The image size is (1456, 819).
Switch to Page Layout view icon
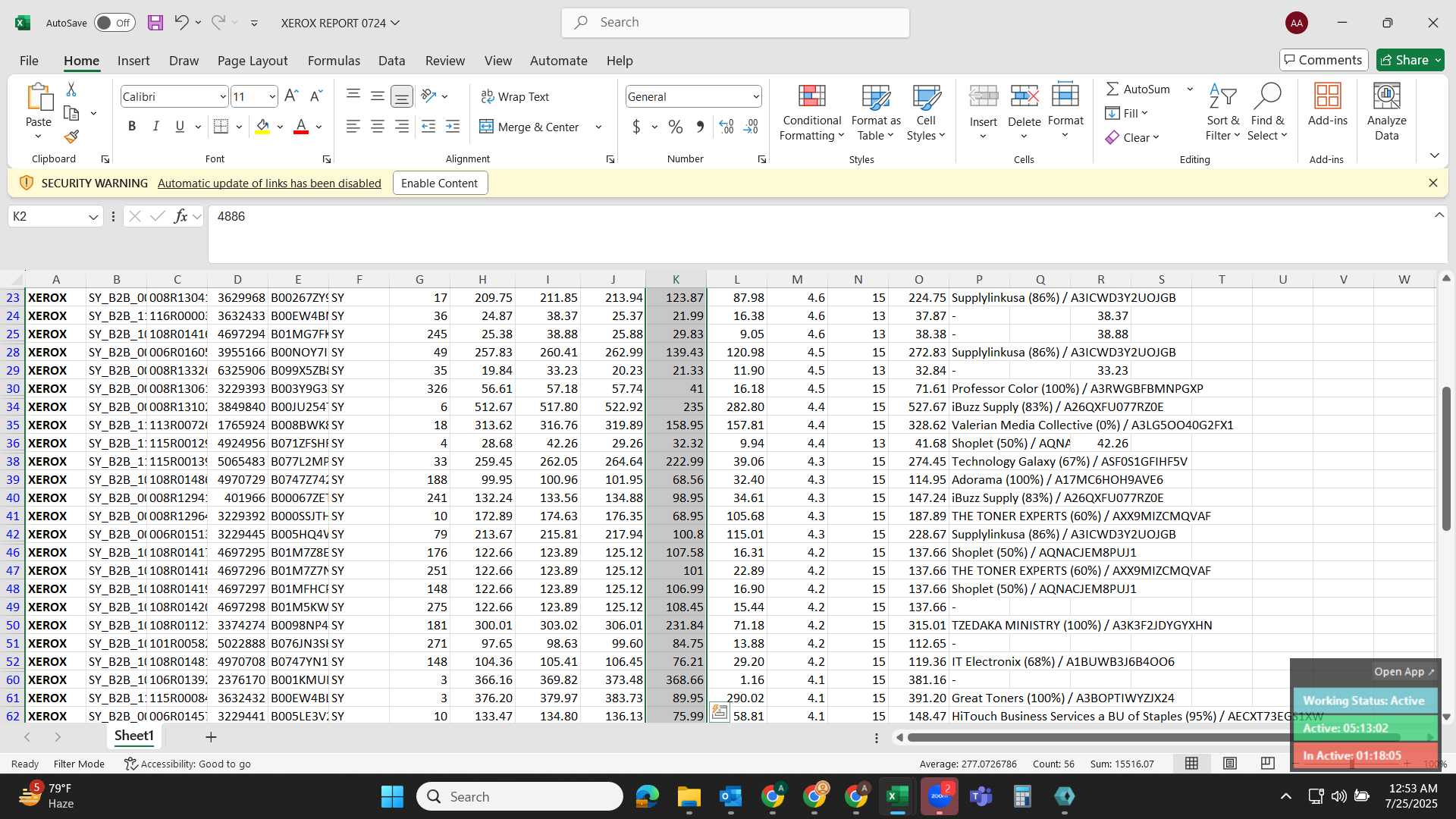point(1230,764)
